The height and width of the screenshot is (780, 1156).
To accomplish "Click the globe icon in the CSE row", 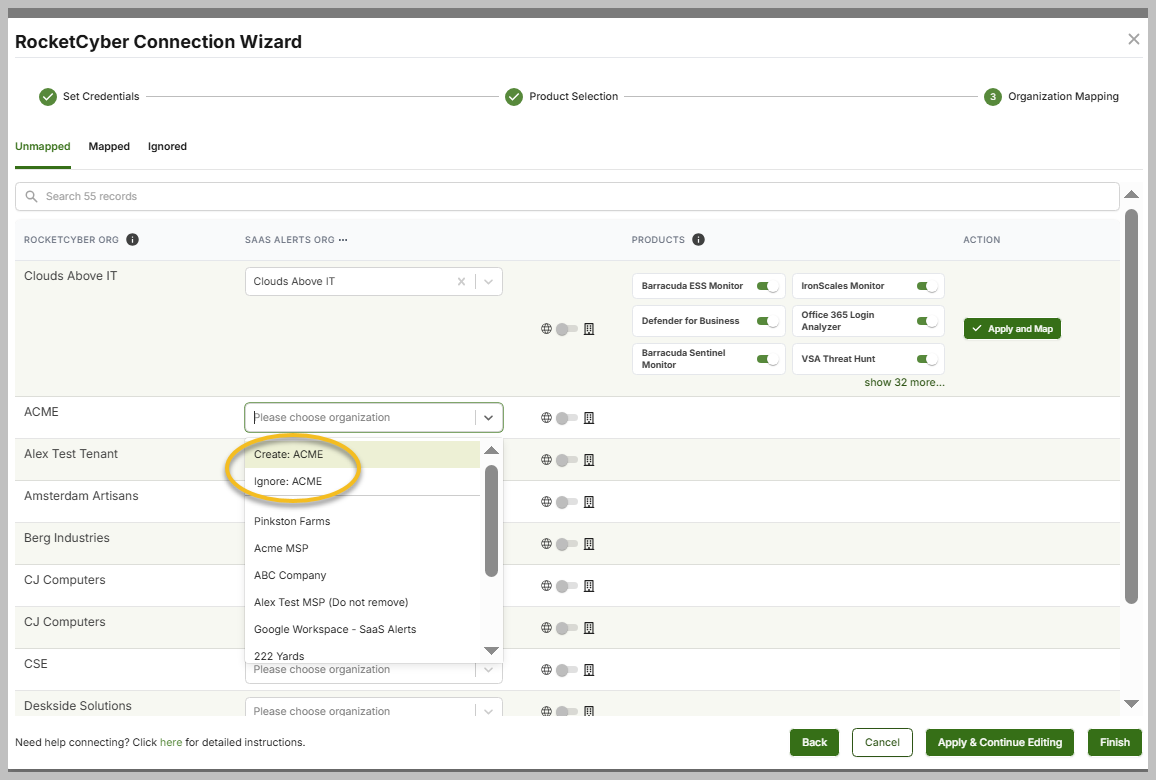I will tap(546, 670).
